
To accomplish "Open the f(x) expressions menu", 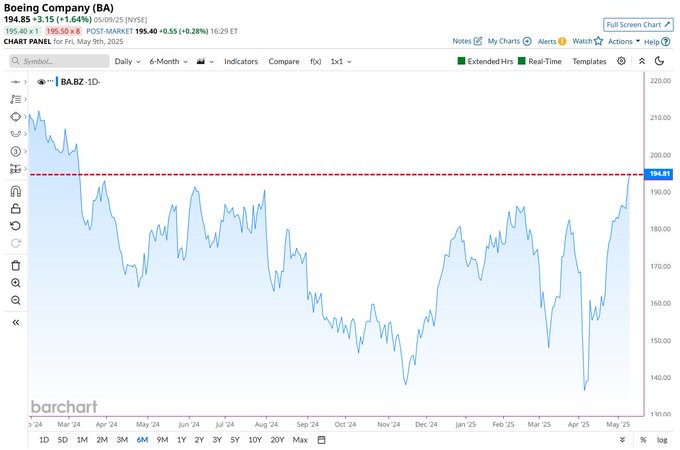I will click(316, 62).
